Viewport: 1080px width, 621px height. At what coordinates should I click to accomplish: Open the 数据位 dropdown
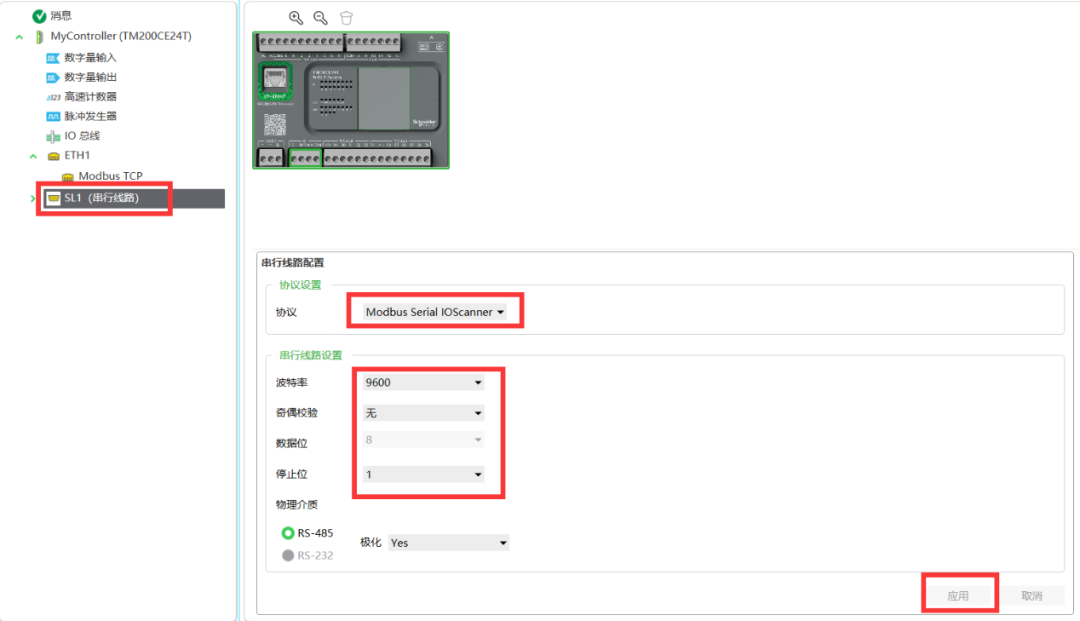pyautogui.click(x=423, y=439)
